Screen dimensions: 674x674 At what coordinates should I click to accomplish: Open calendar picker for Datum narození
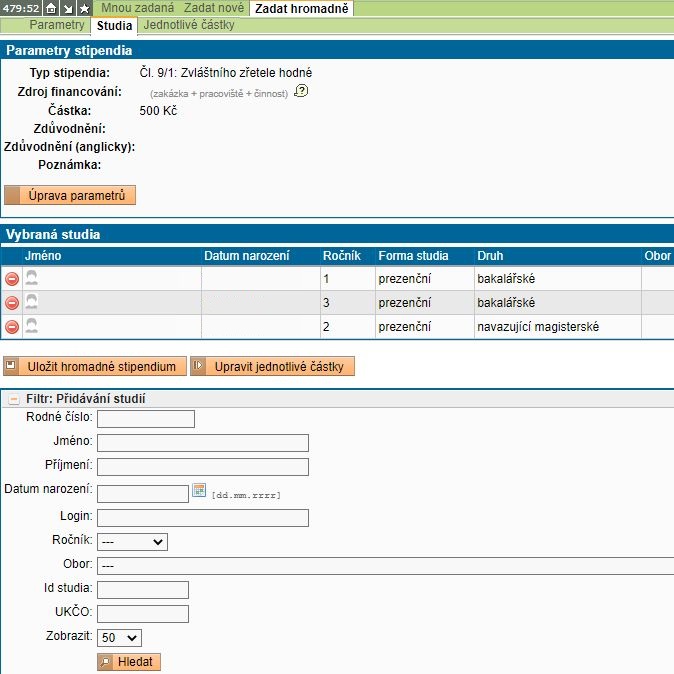pos(199,491)
